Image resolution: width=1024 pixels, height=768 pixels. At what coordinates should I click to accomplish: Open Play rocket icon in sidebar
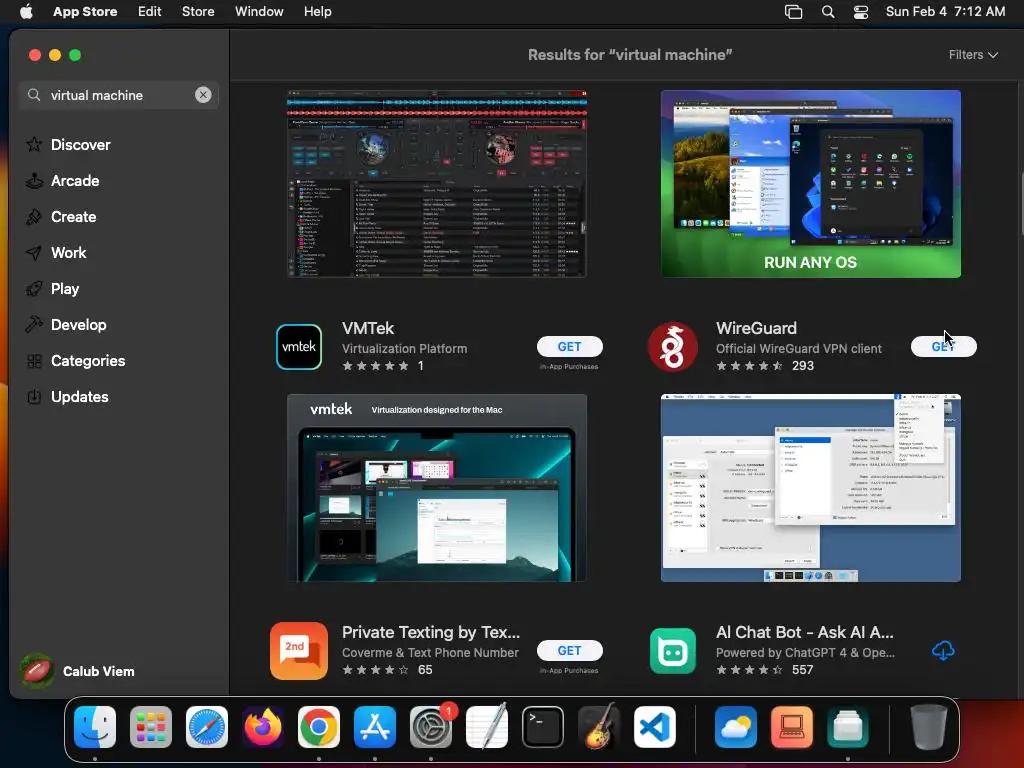tap(34, 289)
